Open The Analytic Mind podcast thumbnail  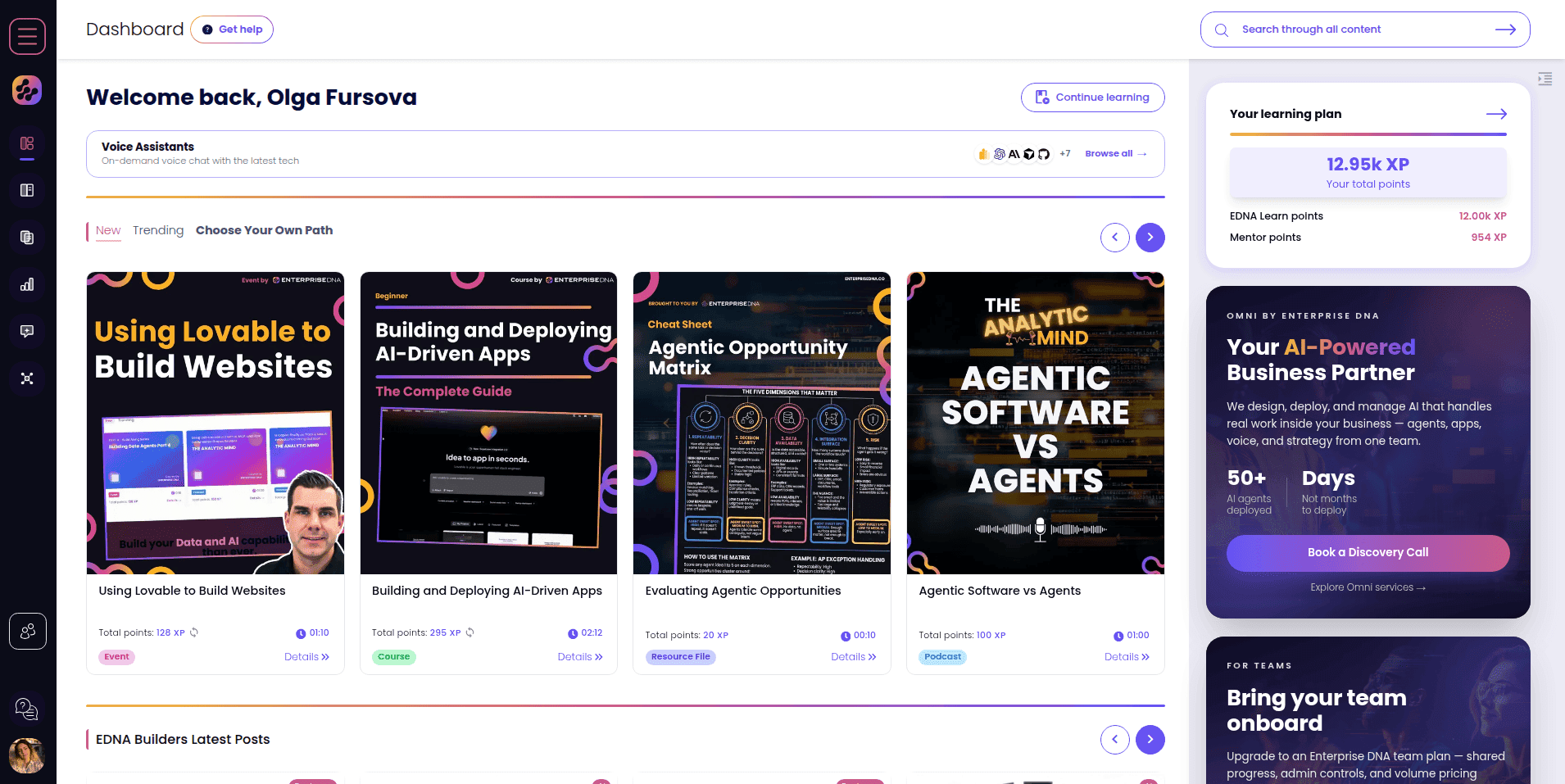pyautogui.click(x=1036, y=423)
